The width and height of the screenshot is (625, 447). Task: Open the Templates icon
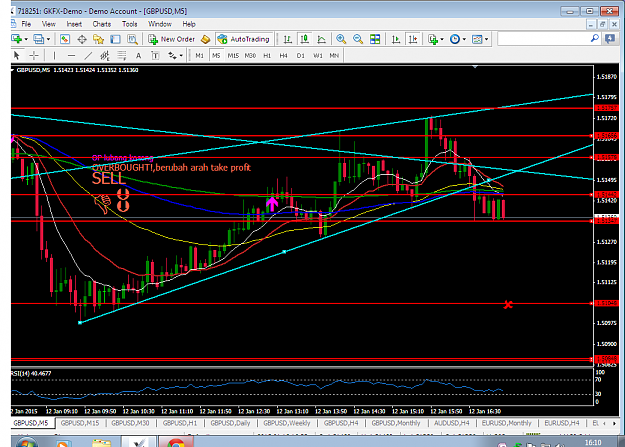[477, 39]
